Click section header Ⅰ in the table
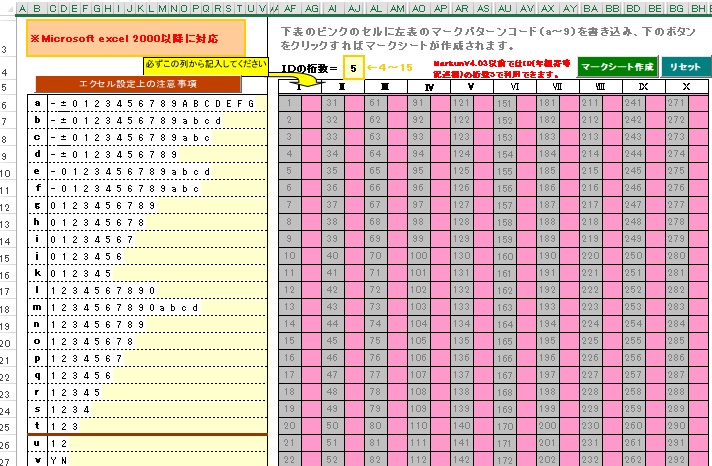The width and height of the screenshot is (712, 466). tap(300, 86)
